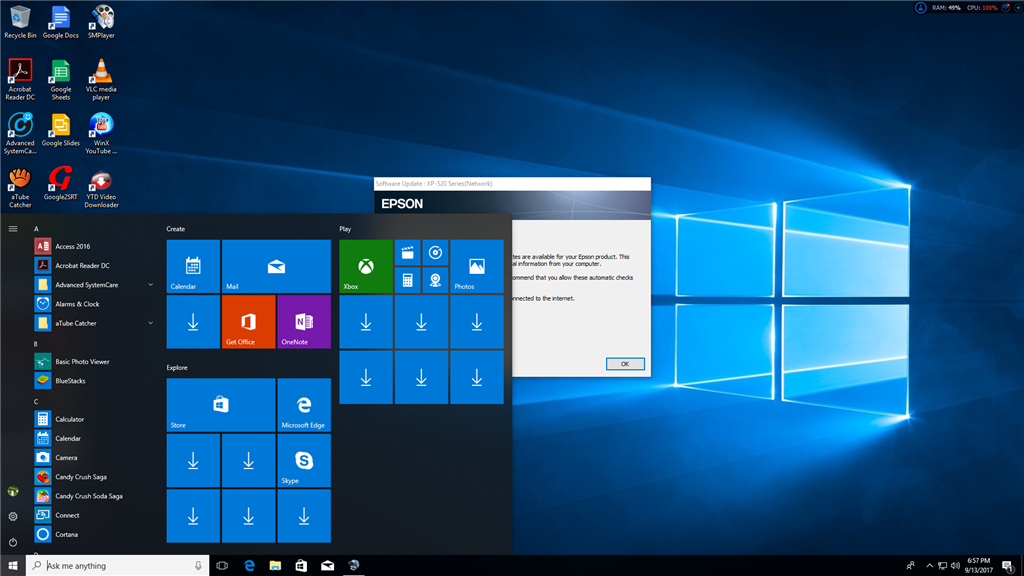Image resolution: width=1024 pixels, height=576 pixels.
Task: Open Acrobat Reader DC in app list
Action: 95,266
